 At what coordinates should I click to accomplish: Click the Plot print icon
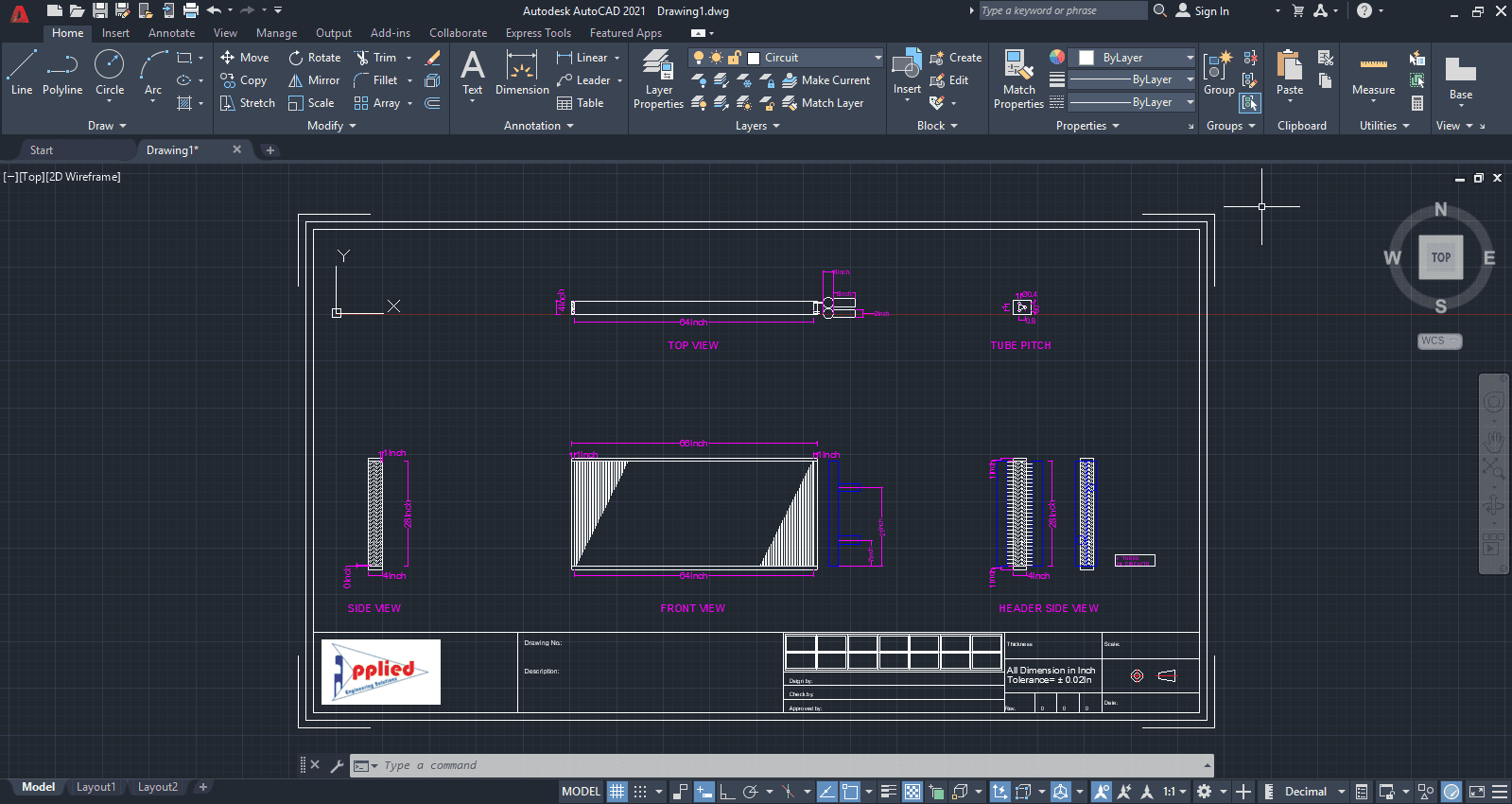pyautogui.click(x=191, y=10)
